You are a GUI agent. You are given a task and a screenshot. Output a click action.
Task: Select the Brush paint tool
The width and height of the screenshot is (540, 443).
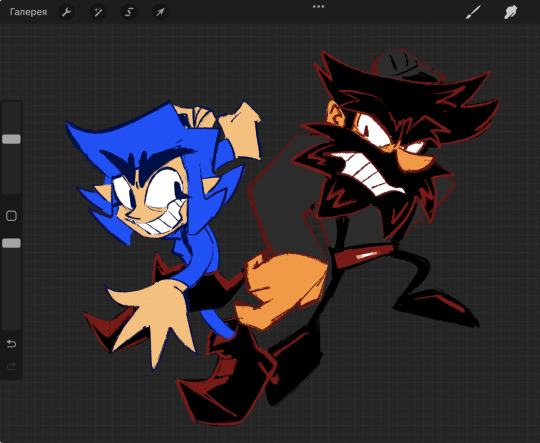(x=473, y=12)
